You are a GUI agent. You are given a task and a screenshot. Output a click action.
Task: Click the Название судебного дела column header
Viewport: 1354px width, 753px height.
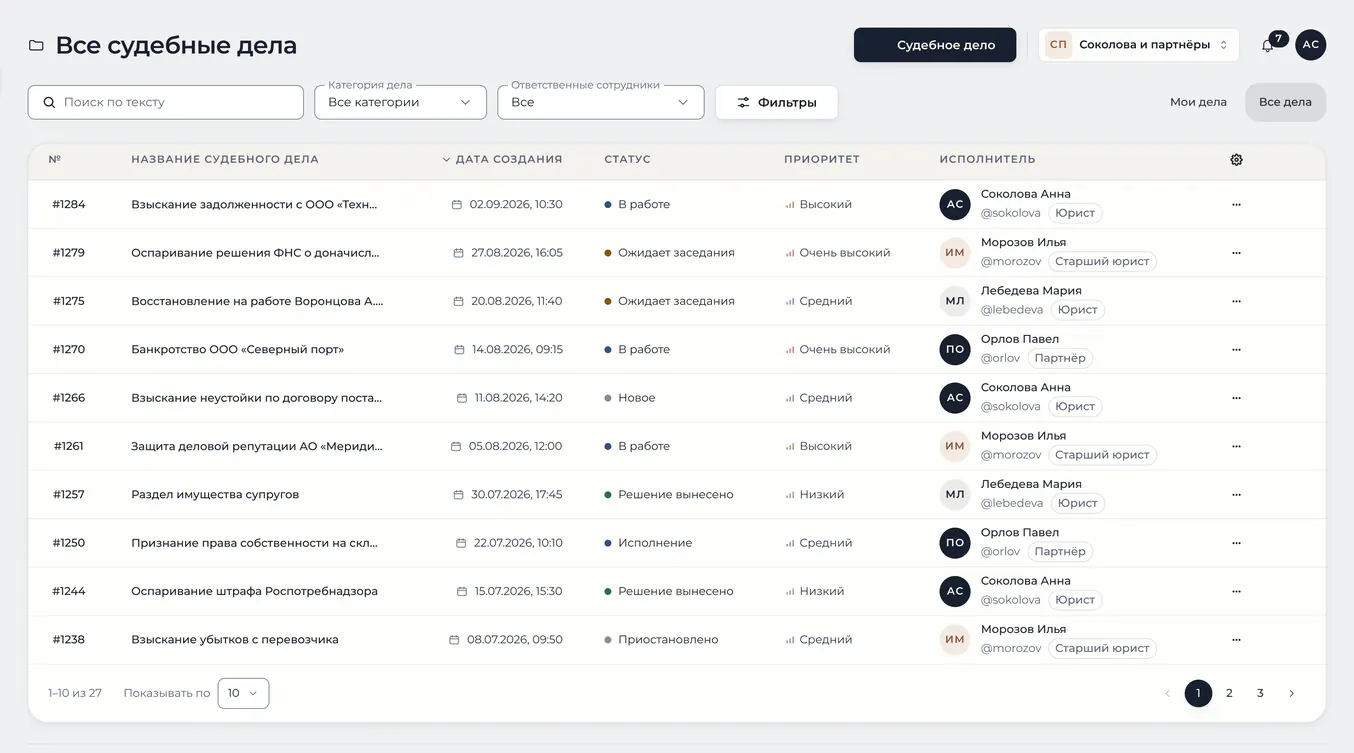[x=225, y=159]
